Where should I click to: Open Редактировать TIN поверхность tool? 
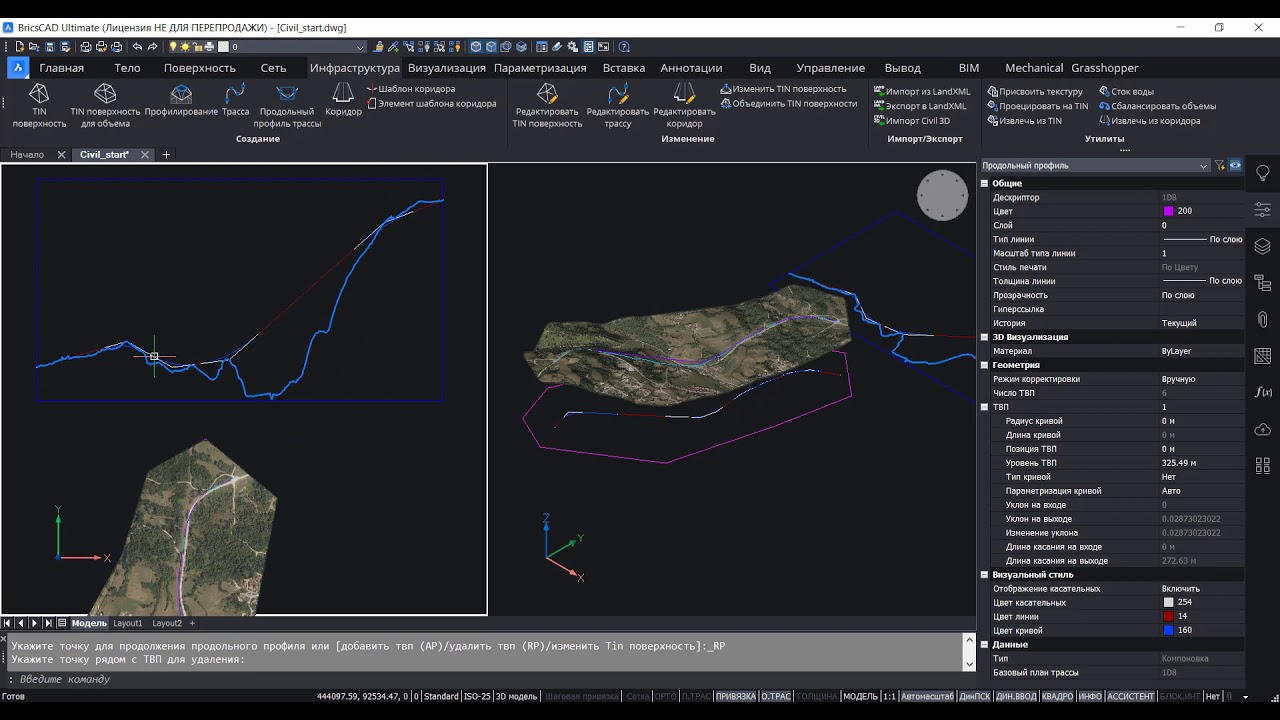point(547,105)
